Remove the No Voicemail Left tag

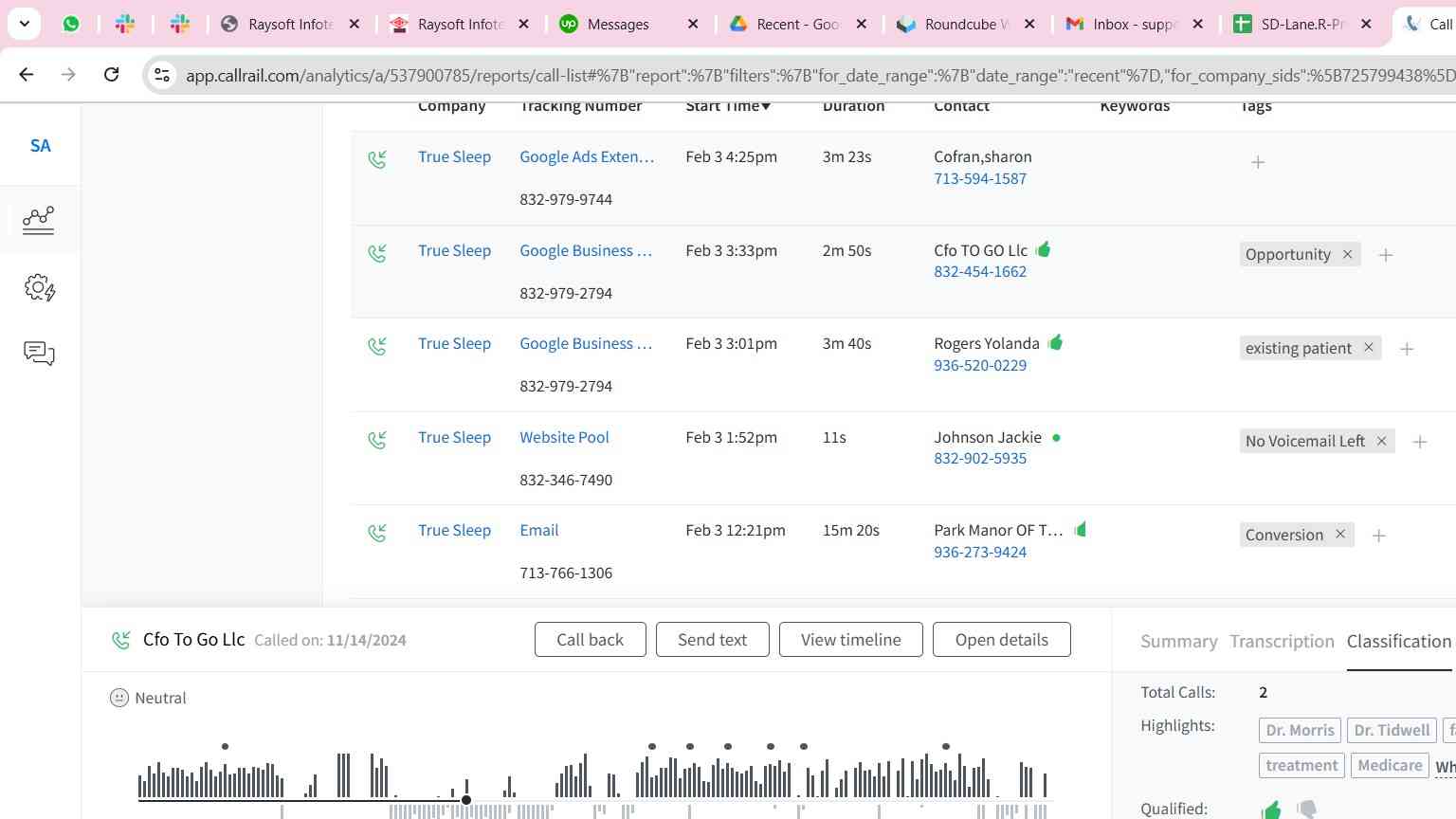click(1381, 441)
